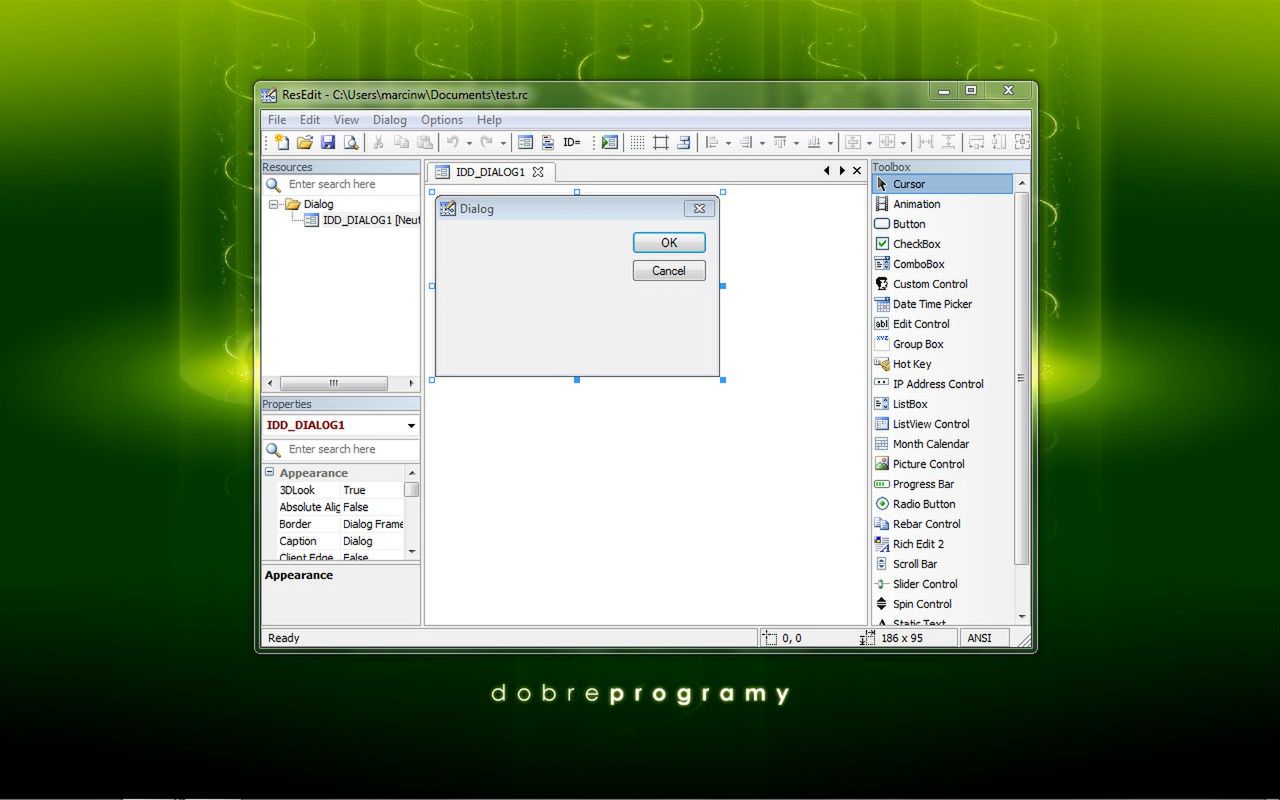Select the Radio Button control tool

[922, 504]
